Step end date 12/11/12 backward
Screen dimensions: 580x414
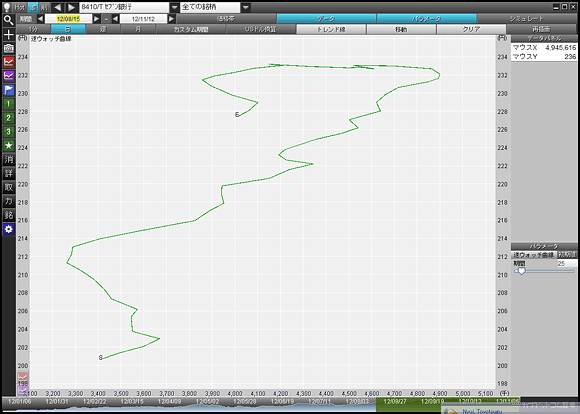tap(115, 19)
